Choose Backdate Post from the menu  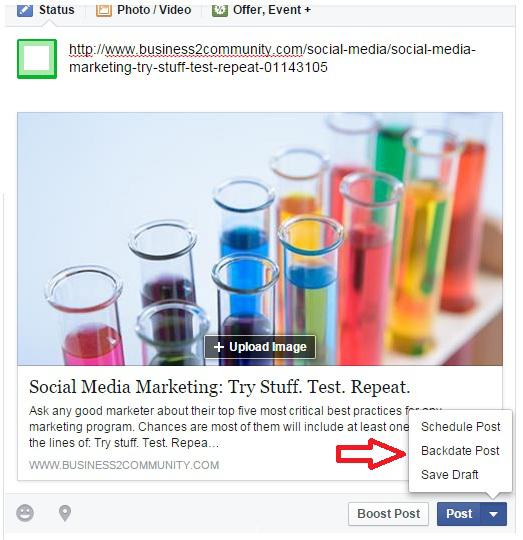460,451
